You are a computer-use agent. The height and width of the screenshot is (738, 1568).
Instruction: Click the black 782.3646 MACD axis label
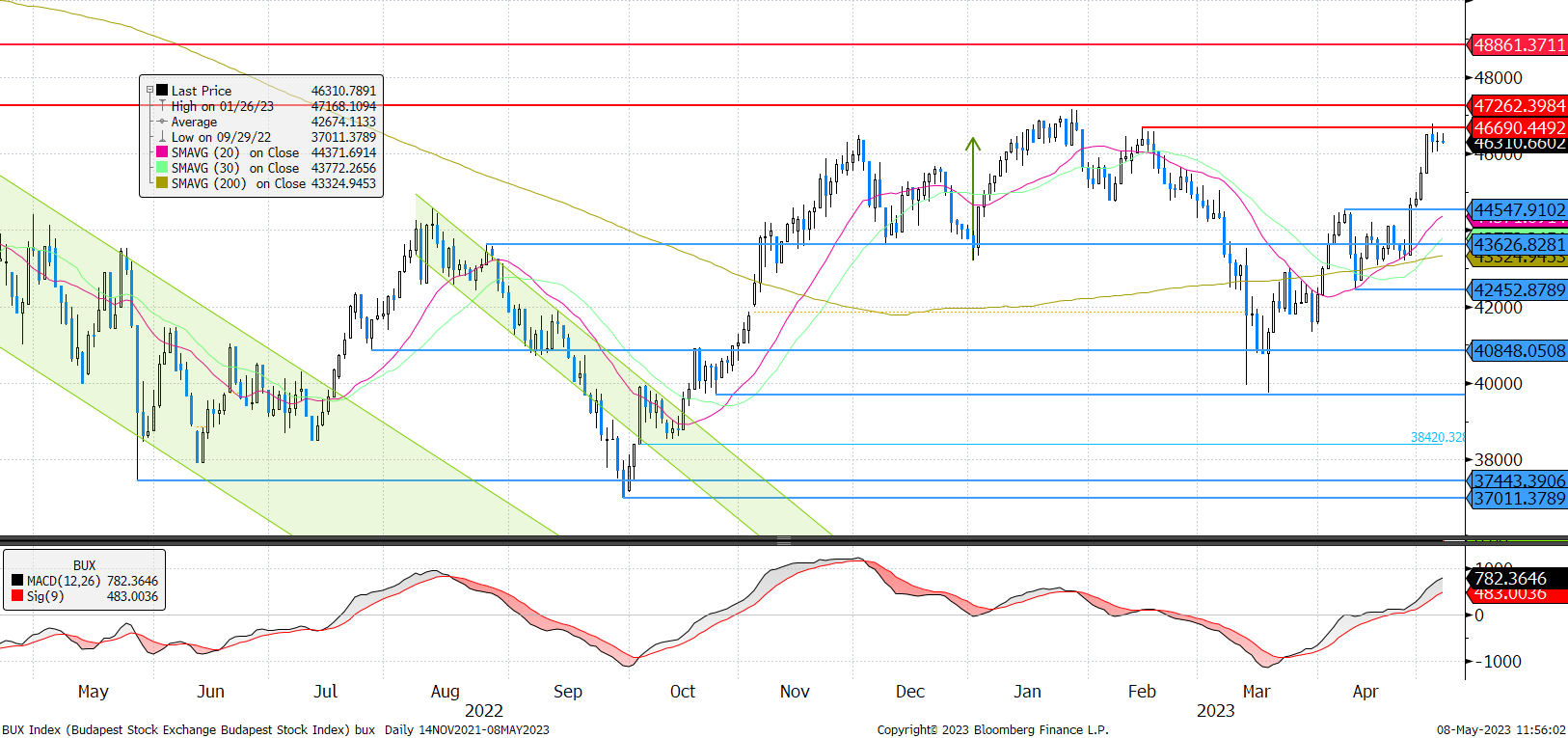pyautogui.click(x=1519, y=578)
